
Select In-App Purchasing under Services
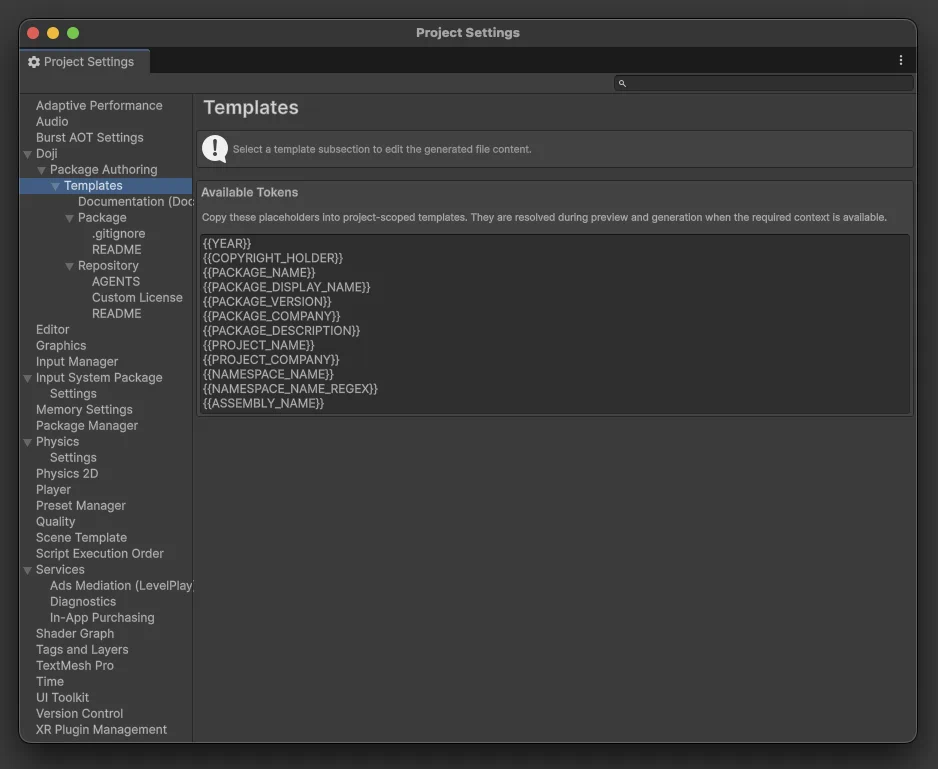pos(102,618)
